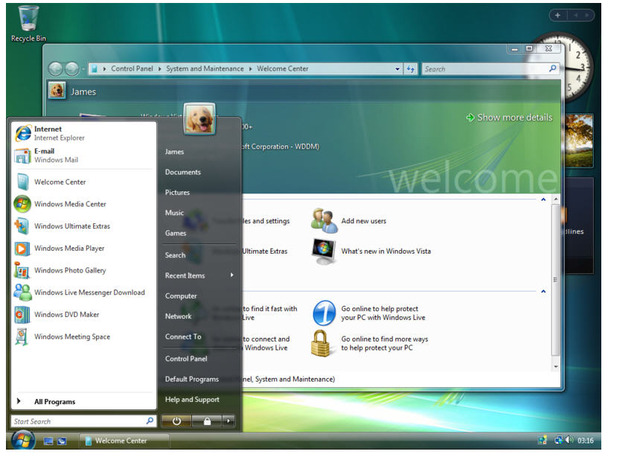Click the Start menu power button
640x457 pixels.
(x=176, y=421)
